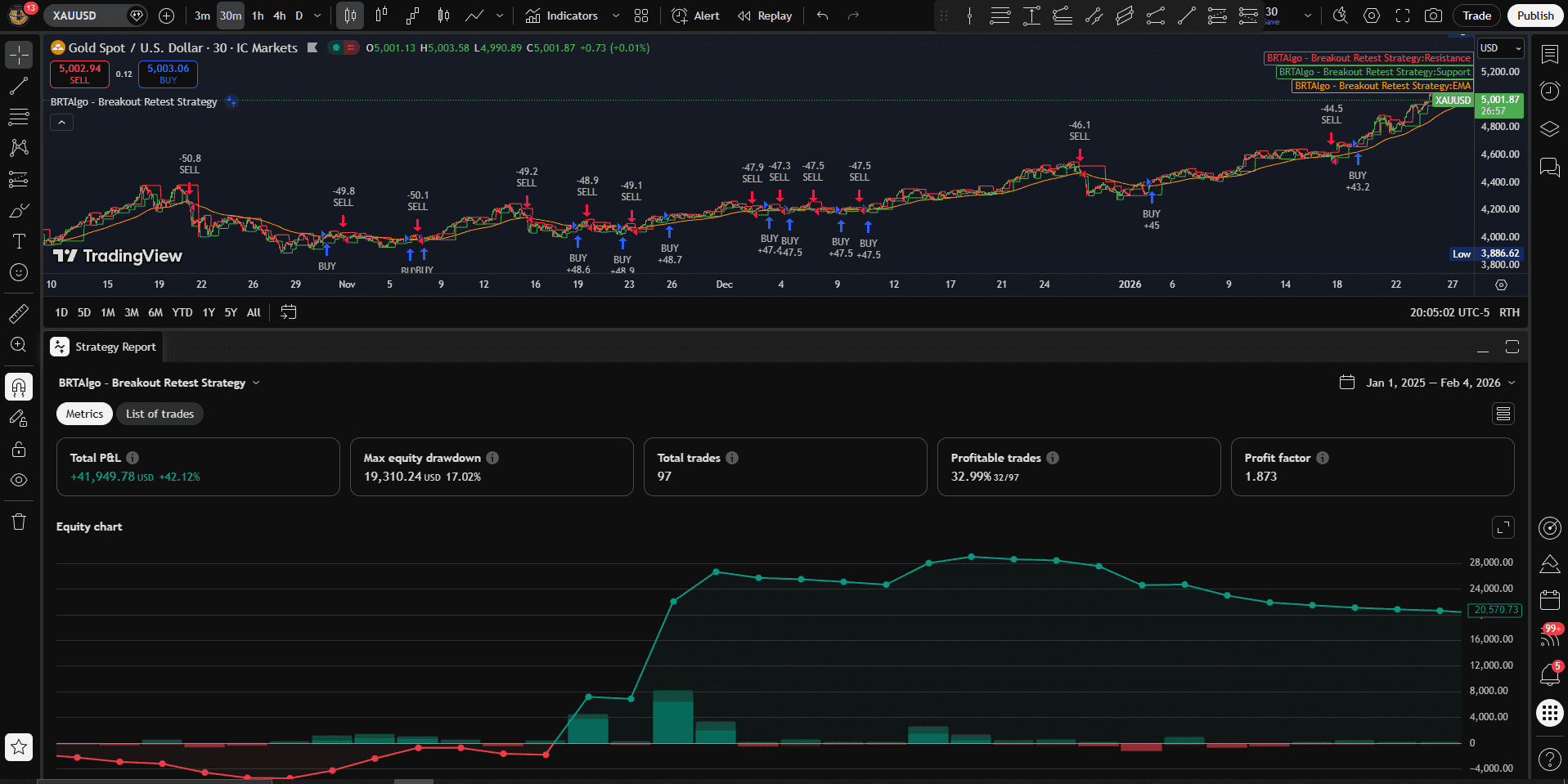Take a chart snapshot with camera icon

coord(1433,16)
